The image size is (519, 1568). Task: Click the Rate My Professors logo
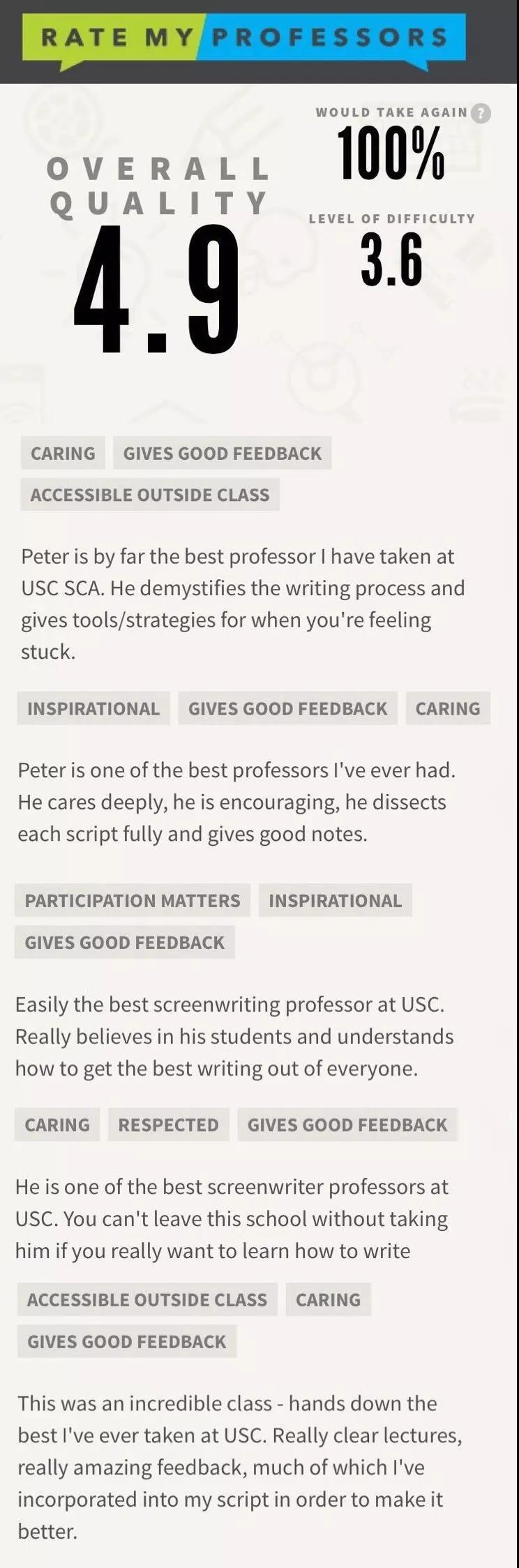tap(244, 38)
